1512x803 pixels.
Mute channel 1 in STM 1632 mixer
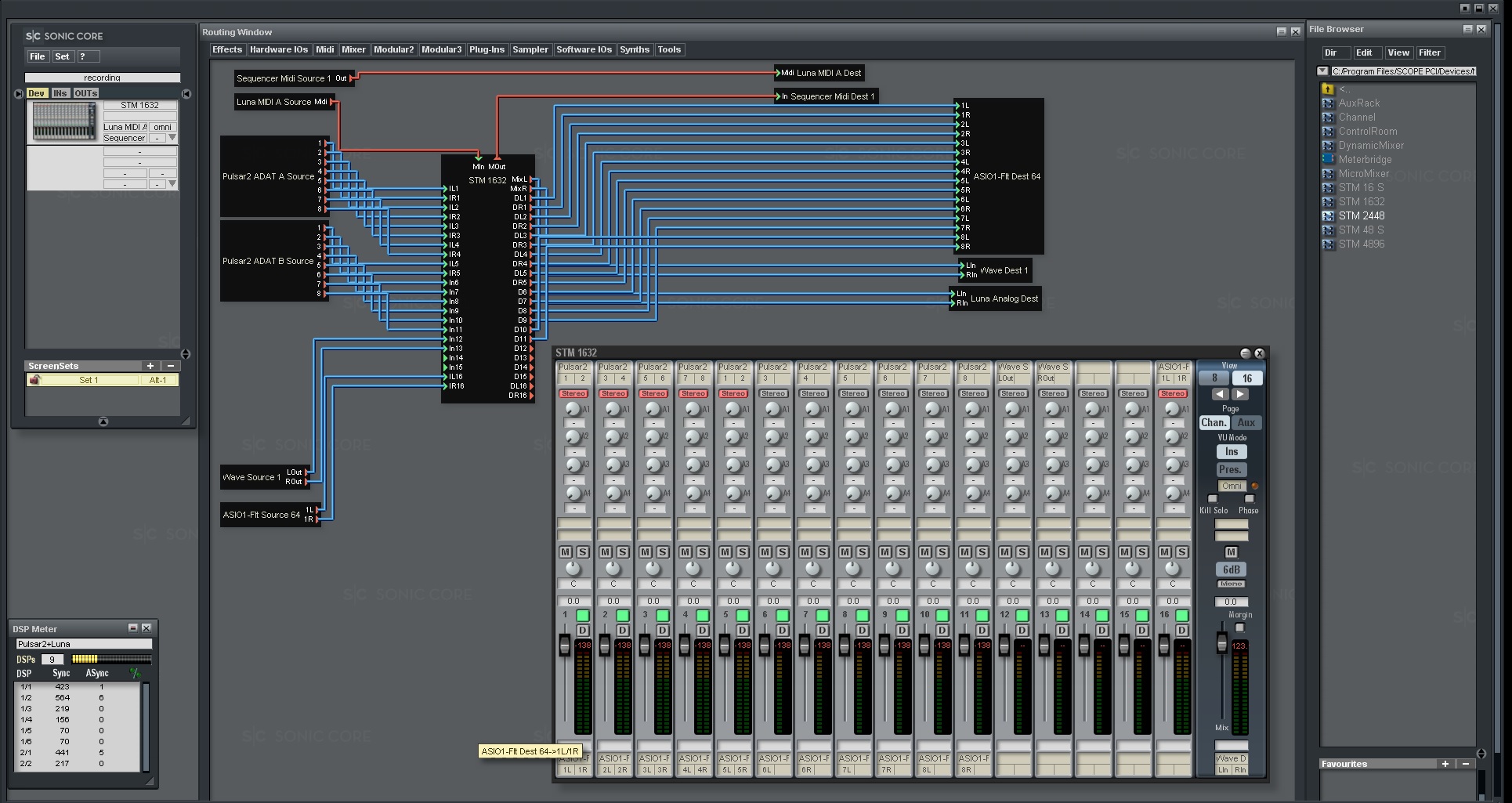pos(565,552)
